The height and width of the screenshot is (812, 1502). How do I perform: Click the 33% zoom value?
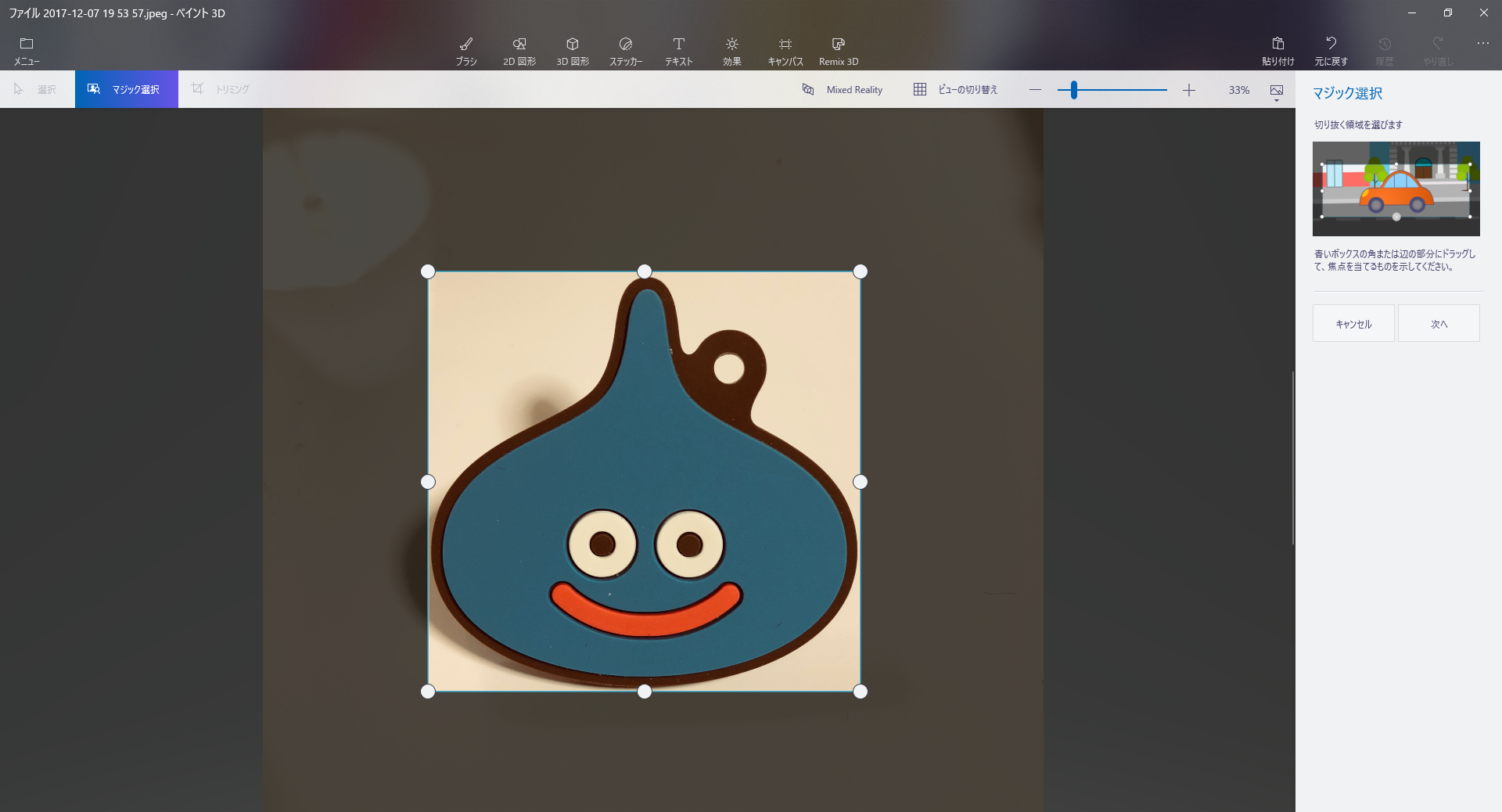pyautogui.click(x=1239, y=90)
